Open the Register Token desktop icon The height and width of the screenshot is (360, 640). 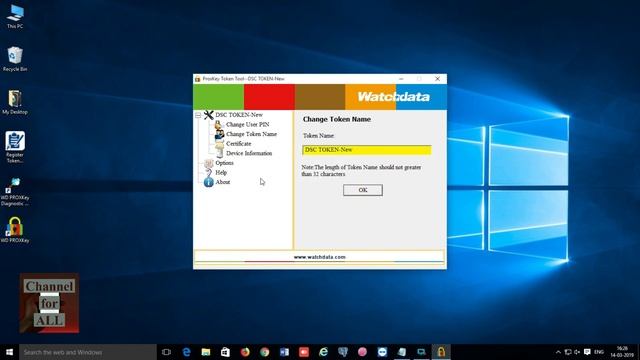[x=15, y=147]
